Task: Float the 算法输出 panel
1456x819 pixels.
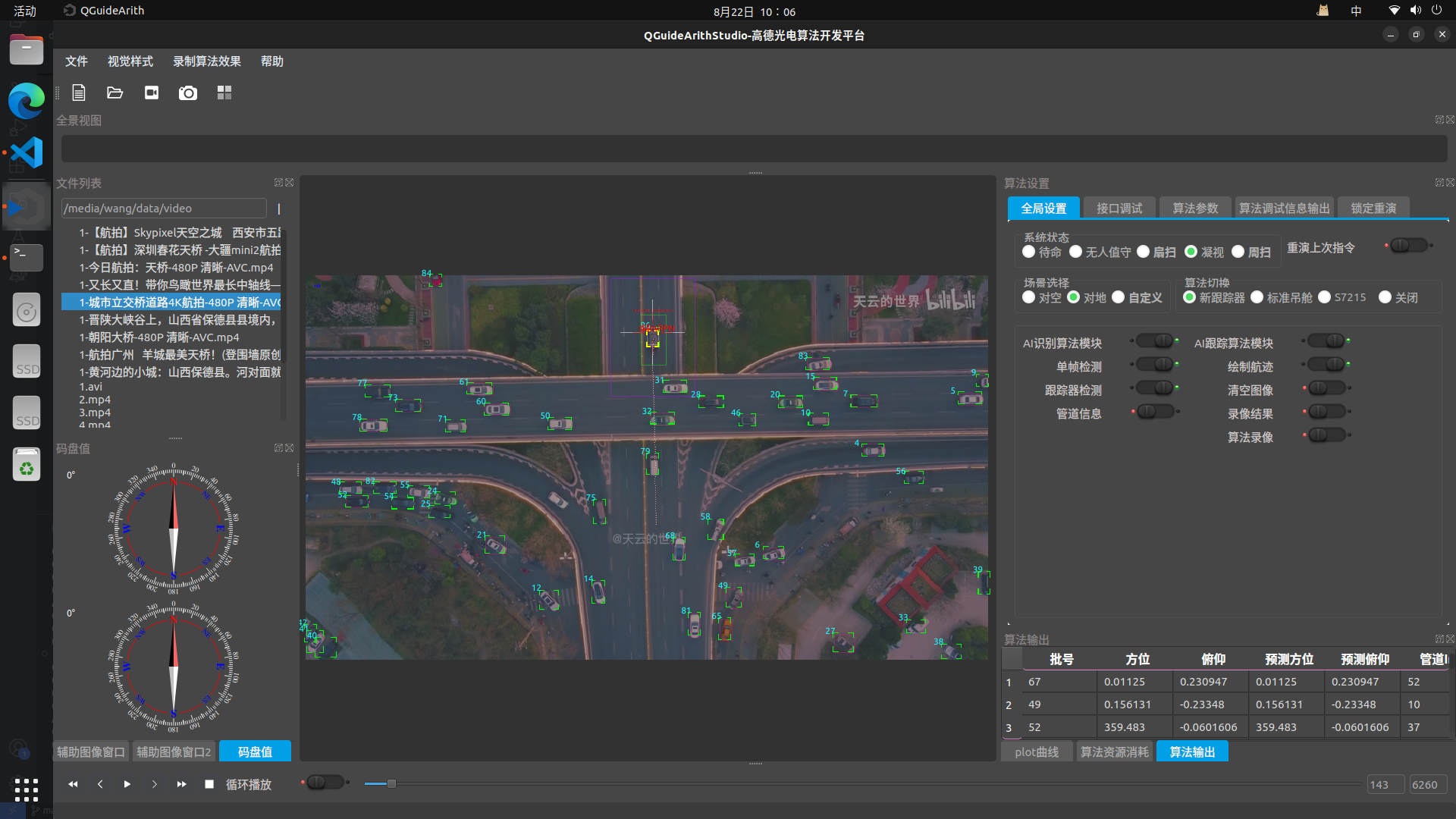Action: click(x=1439, y=639)
